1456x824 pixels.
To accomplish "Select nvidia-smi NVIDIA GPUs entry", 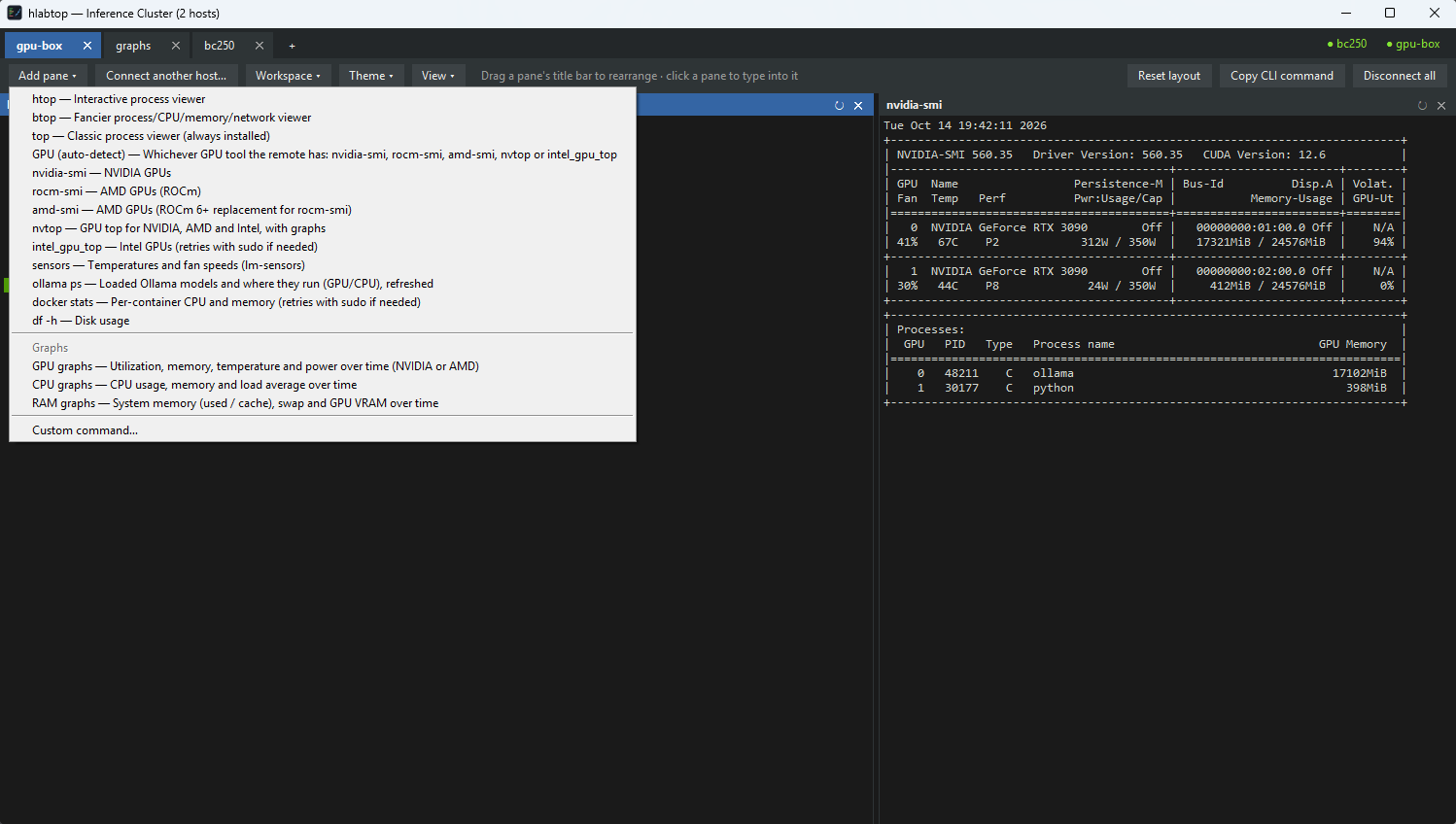I will [x=323, y=173].
